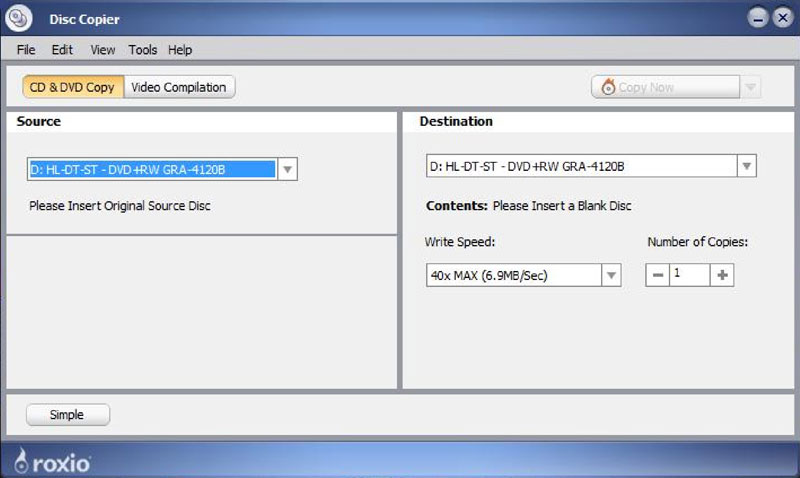Click the Write Speed label
This screenshot has width=800, height=478.
coord(460,242)
